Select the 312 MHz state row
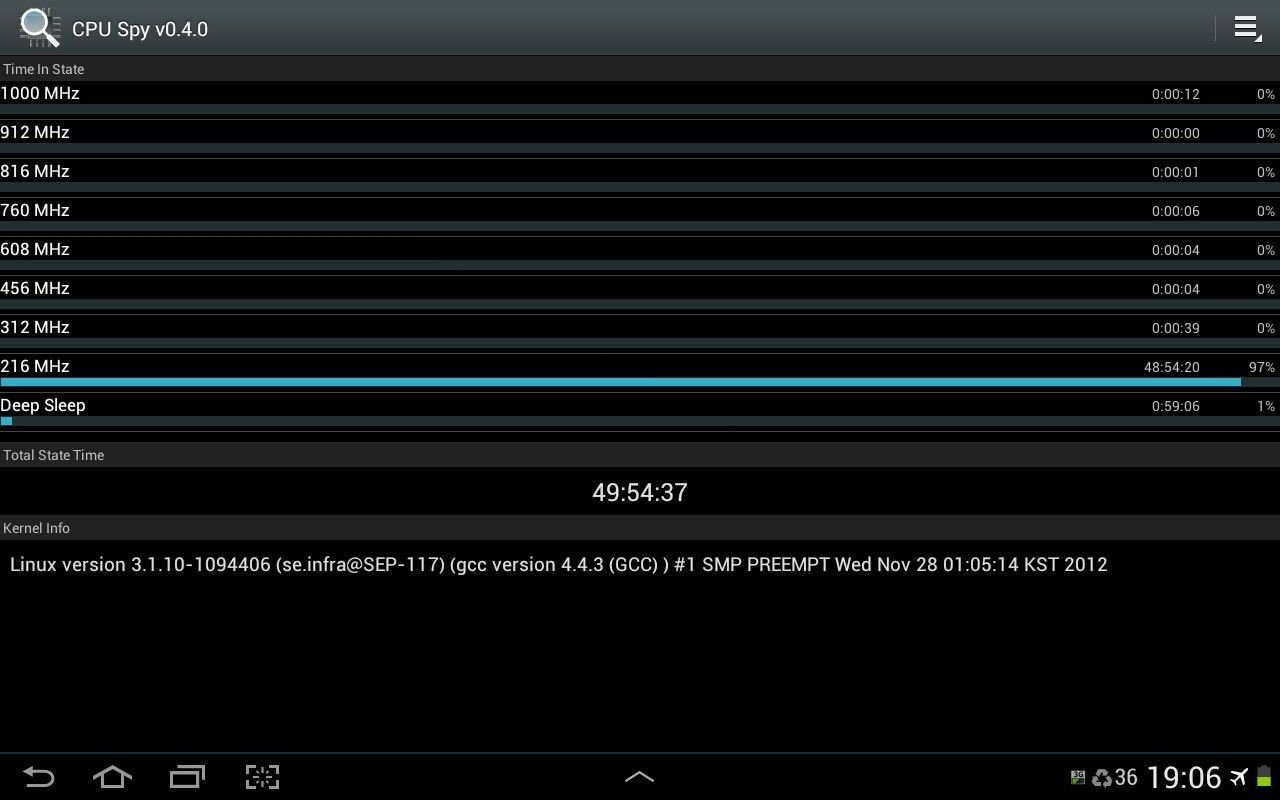Screen dimensions: 1280x800 coord(640,332)
